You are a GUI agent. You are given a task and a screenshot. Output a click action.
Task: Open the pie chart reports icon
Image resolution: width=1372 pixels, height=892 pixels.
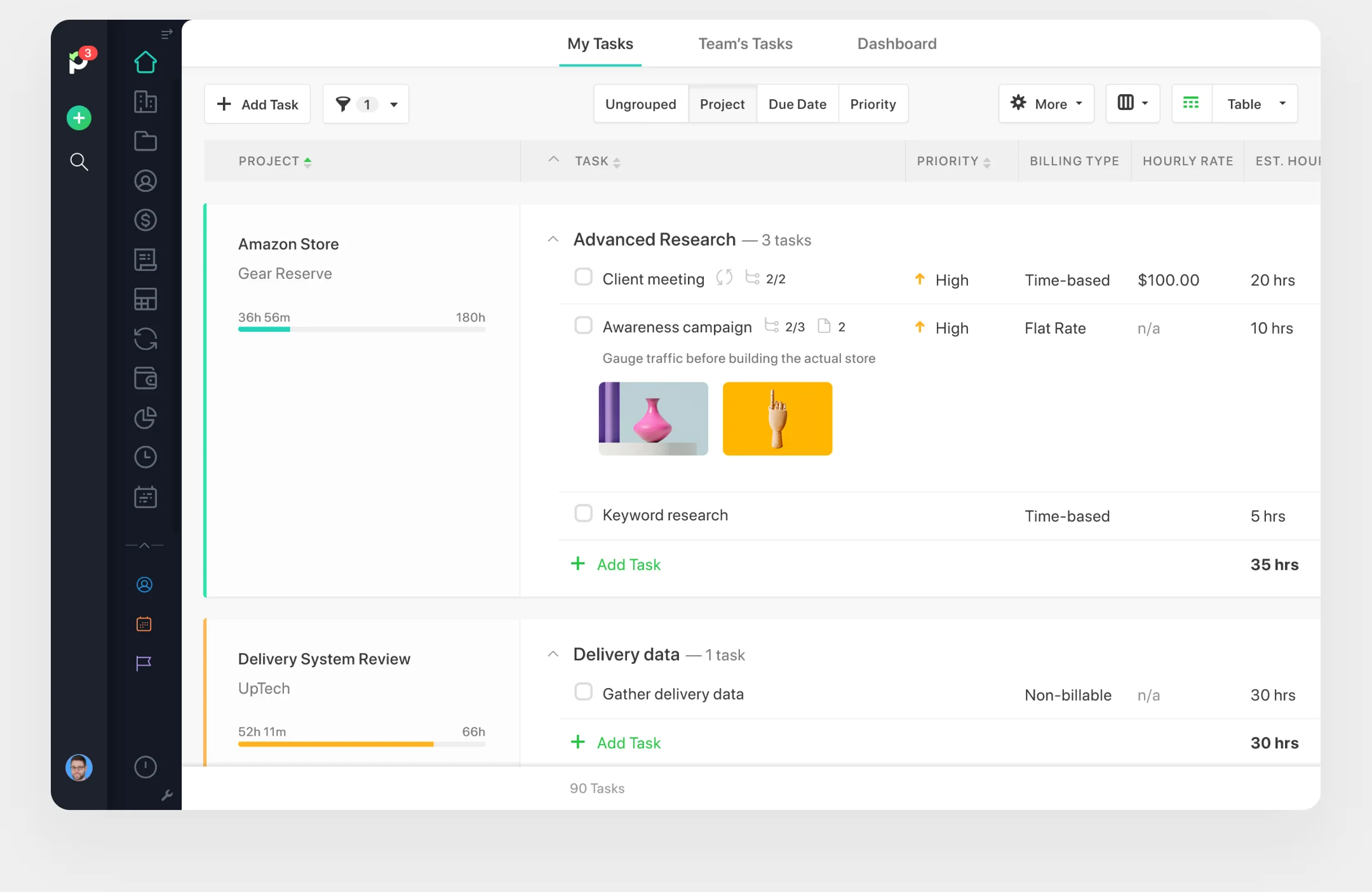click(x=145, y=418)
